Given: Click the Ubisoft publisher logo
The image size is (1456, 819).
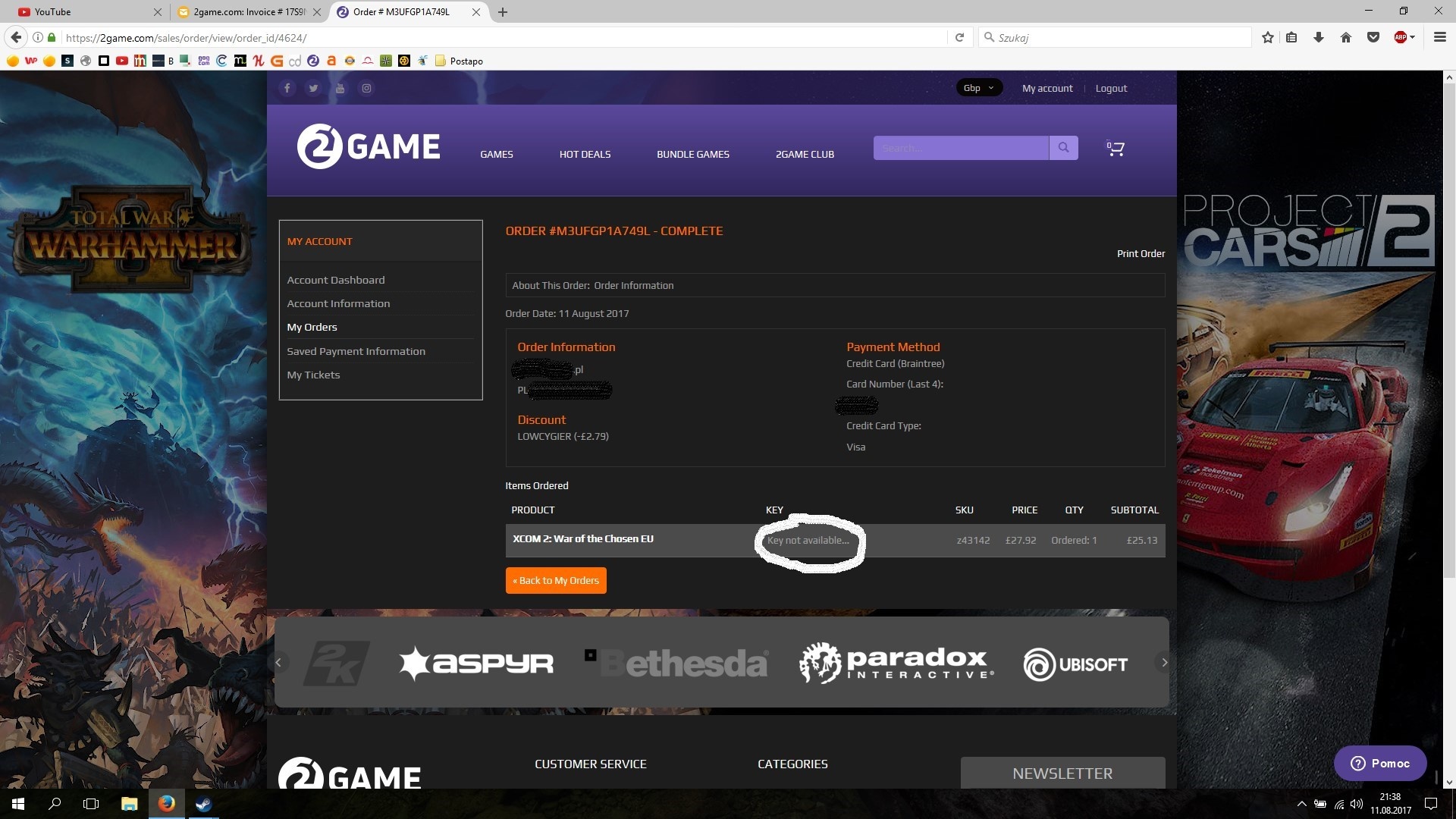Looking at the screenshot, I should coord(1075,664).
